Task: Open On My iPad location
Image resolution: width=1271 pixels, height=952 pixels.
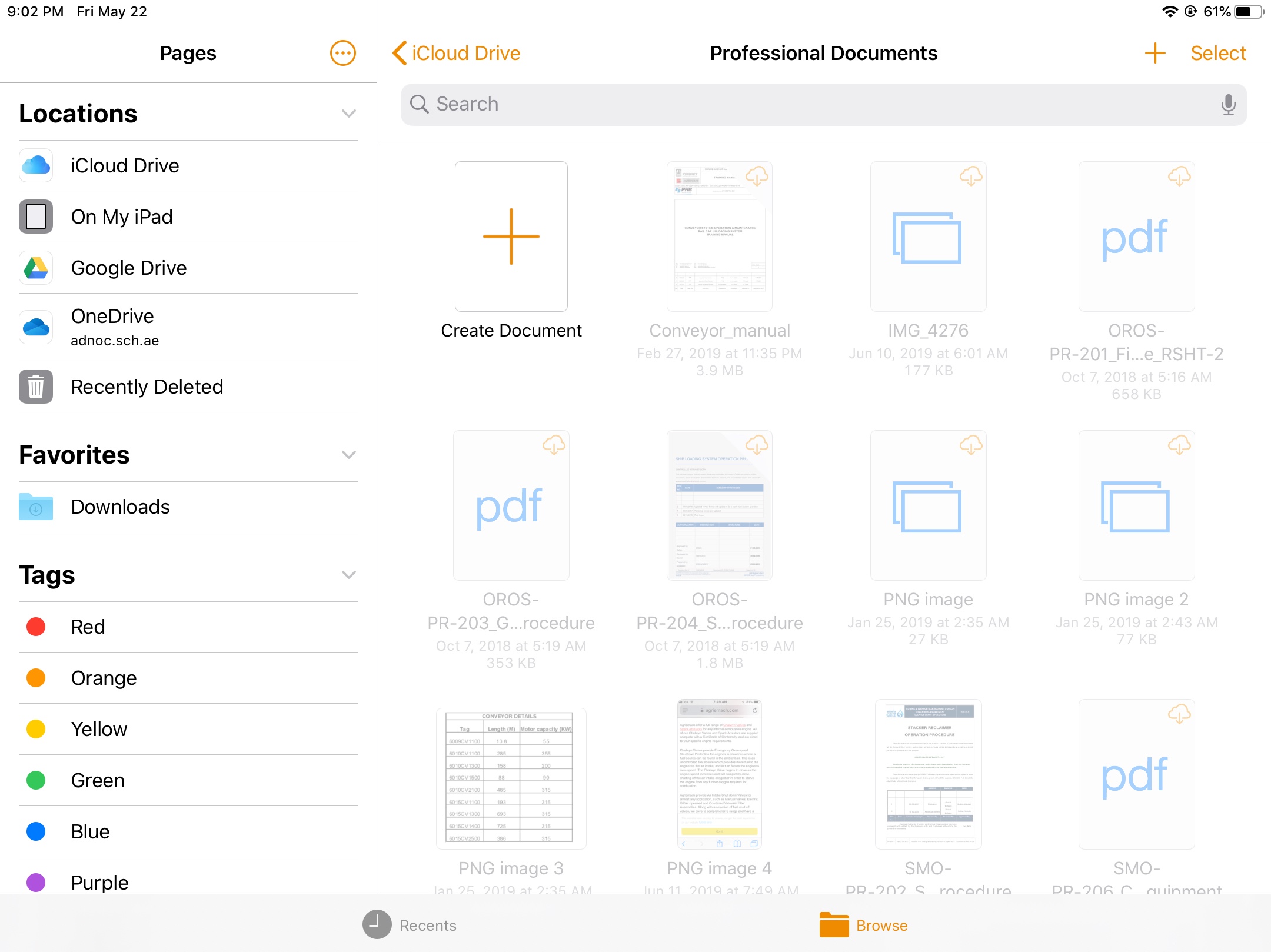Action: [x=121, y=217]
